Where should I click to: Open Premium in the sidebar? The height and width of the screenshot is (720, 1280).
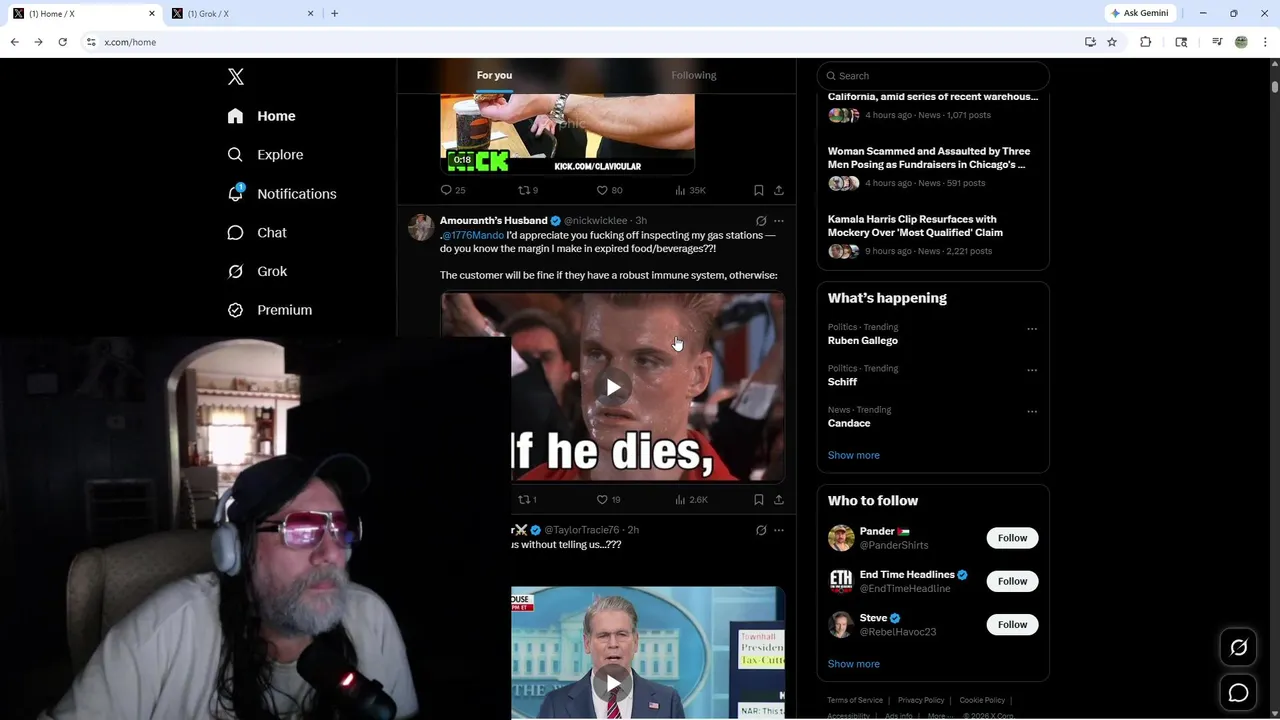[x=270, y=310]
